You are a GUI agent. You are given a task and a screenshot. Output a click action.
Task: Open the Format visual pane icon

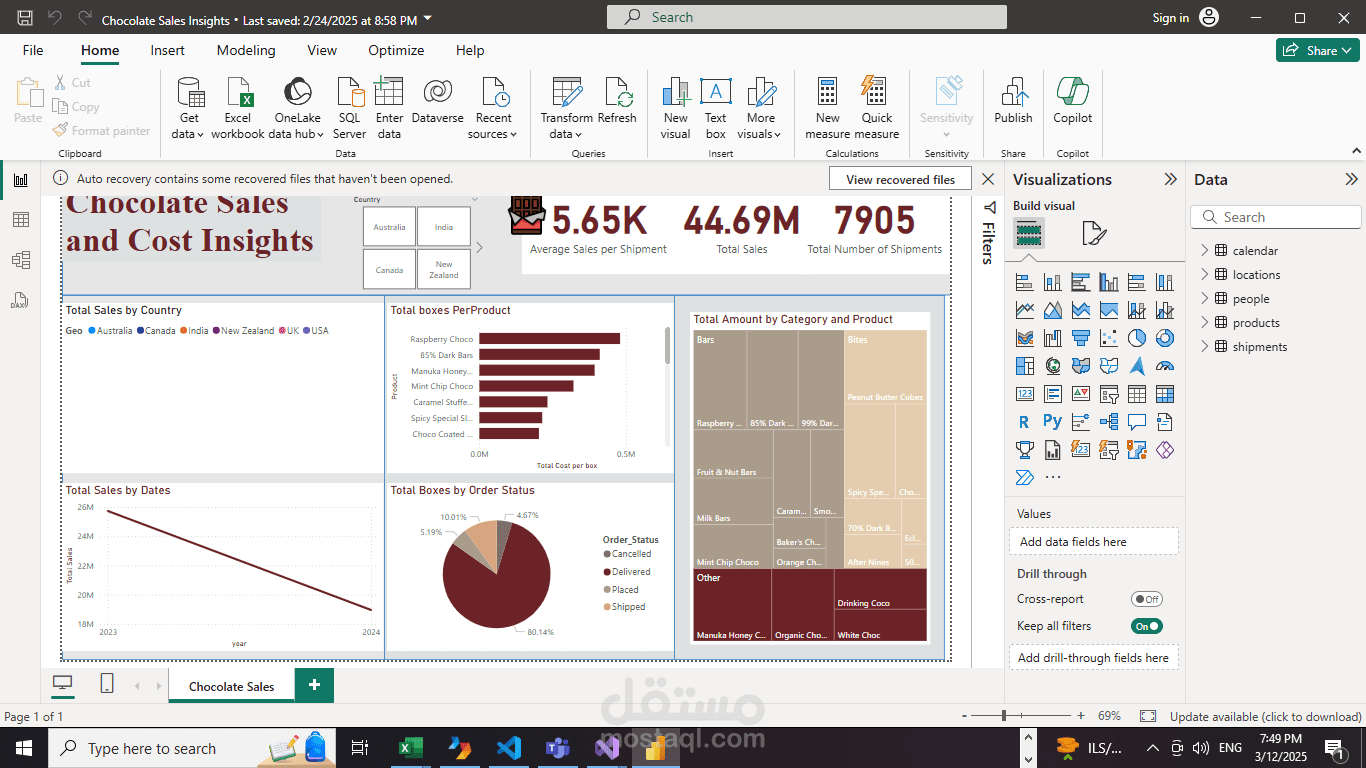(x=1094, y=234)
